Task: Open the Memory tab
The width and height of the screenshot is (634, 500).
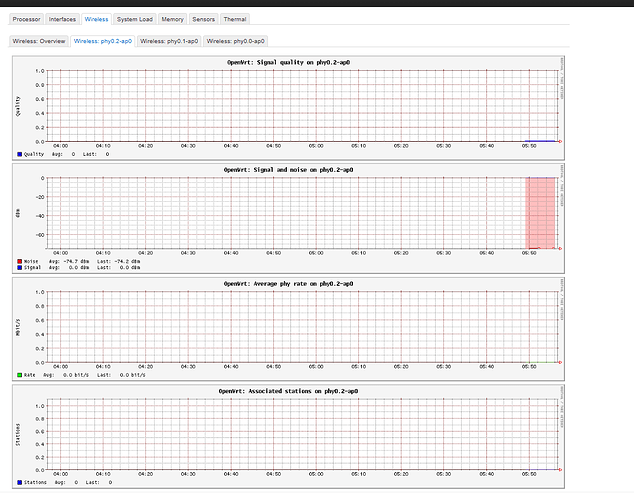Action: pos(172,19)
